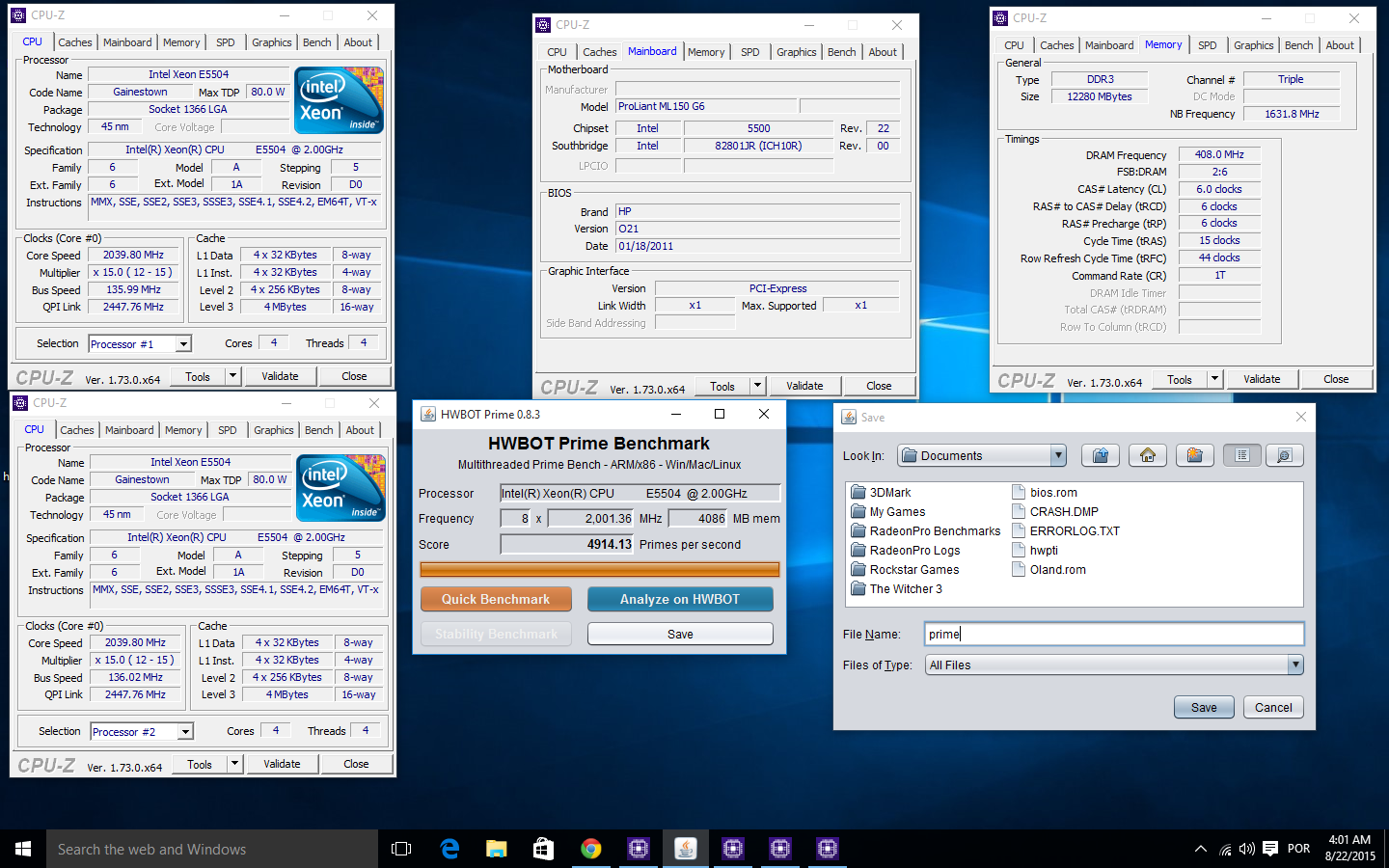Cancel the Save dialog
1389x868 pixels.
pyautogui.click(x=1273, y=707)
